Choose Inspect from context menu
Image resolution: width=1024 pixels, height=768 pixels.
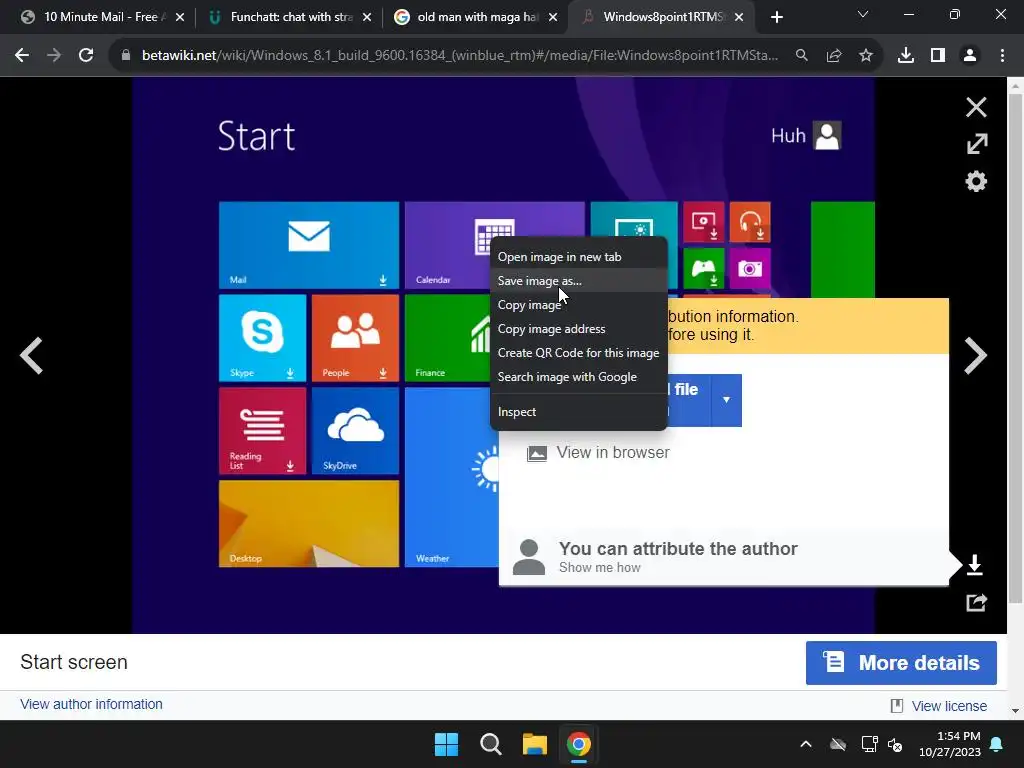click(579, 412)
